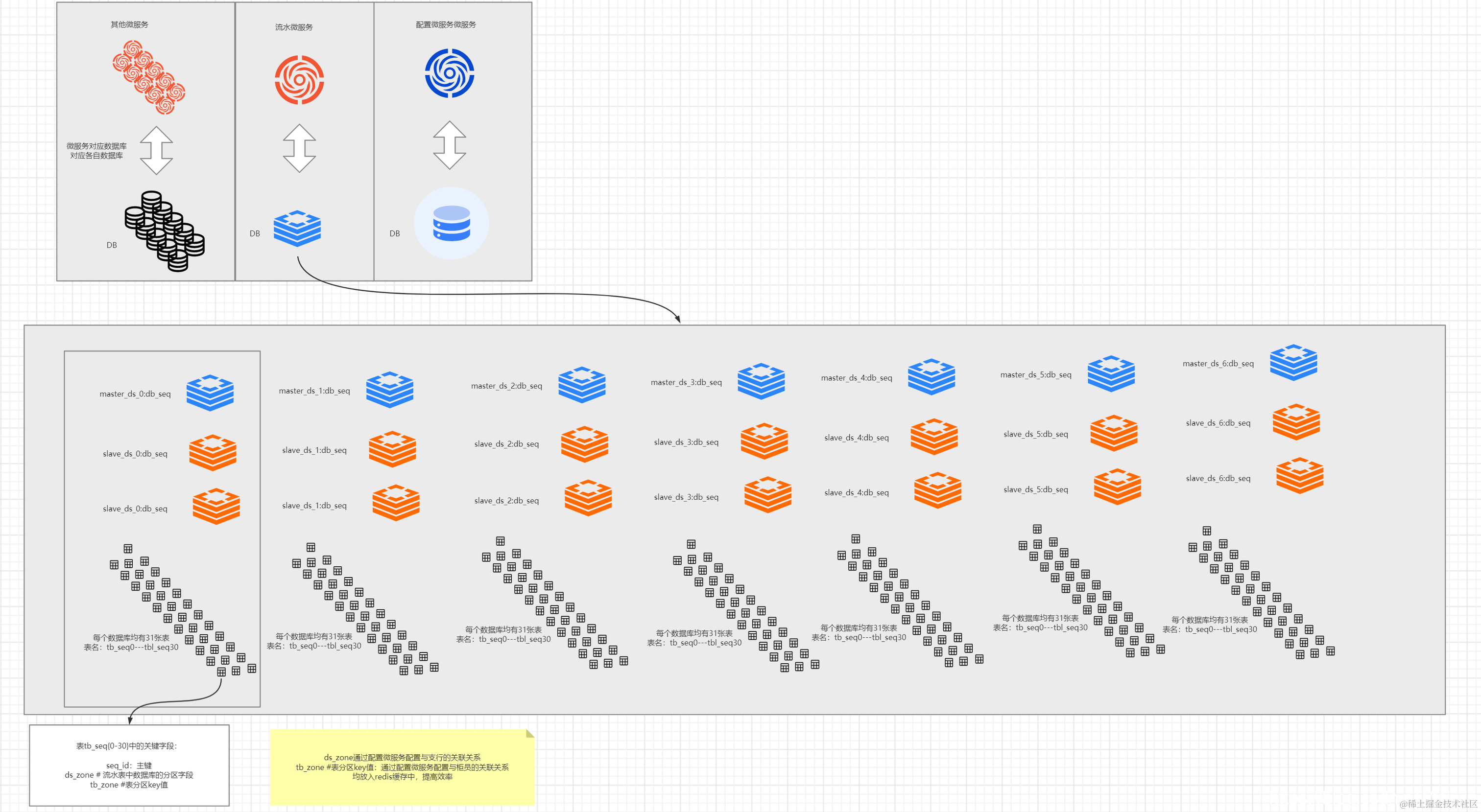Select the white box describing 表tb_seq{0-30} key fields

129,765
